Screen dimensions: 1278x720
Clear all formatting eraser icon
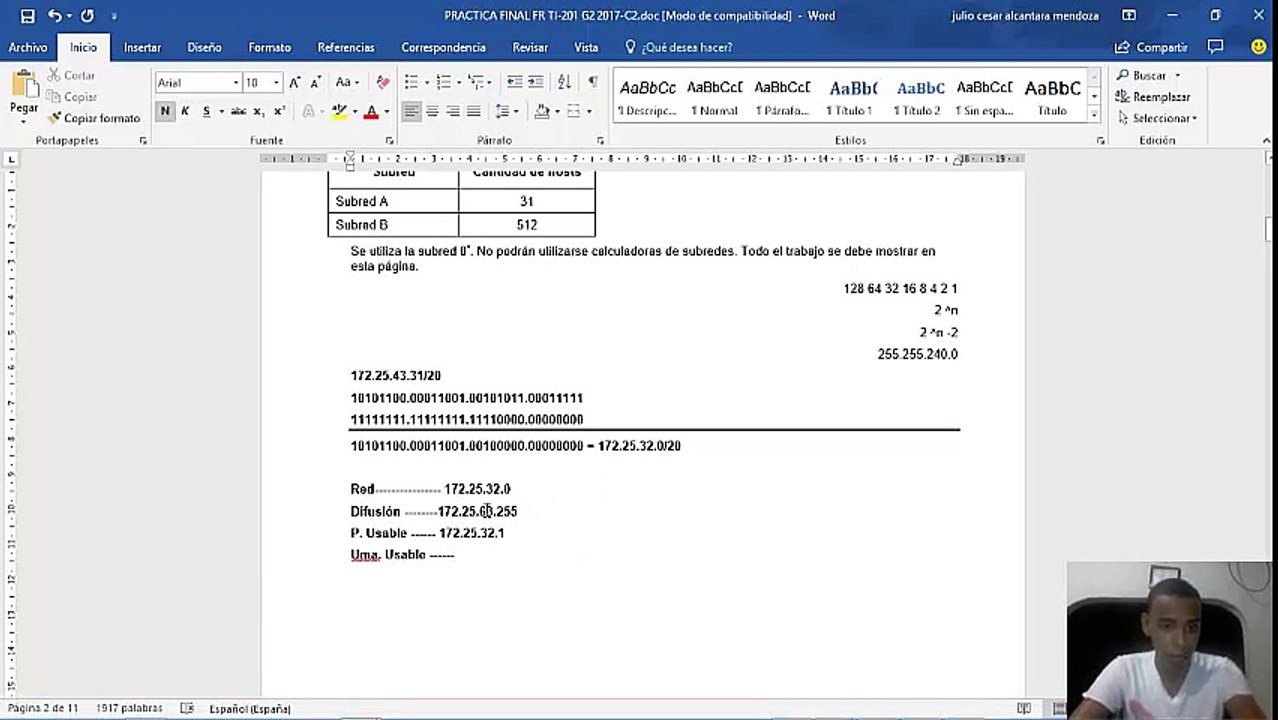382,82
